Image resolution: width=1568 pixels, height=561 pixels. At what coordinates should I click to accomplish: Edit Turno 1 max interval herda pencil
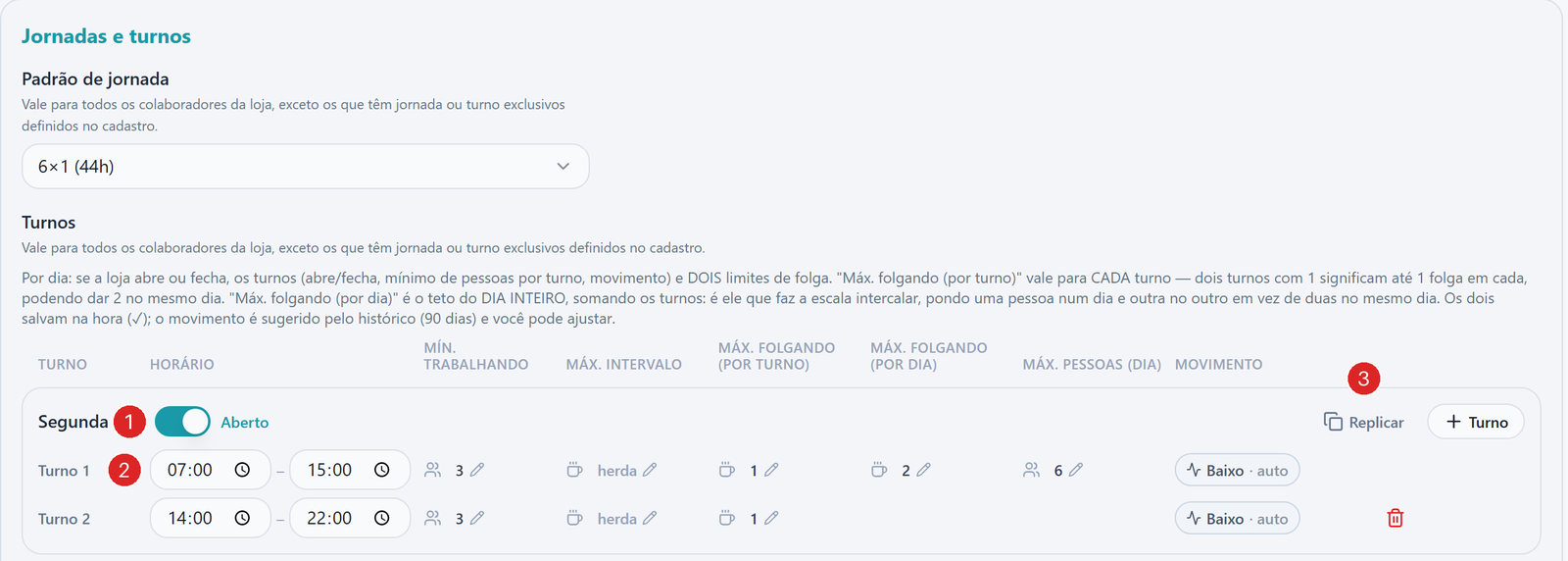pos(650,470)
